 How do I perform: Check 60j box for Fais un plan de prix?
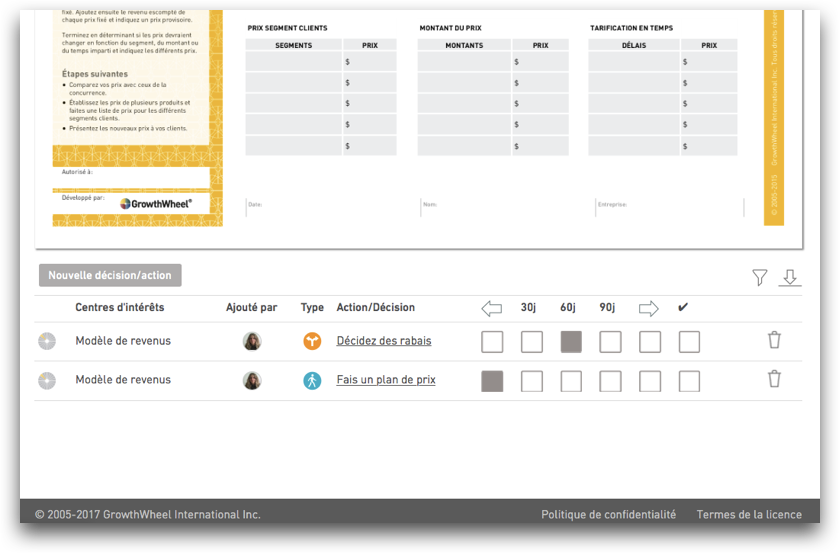[571, 382]
